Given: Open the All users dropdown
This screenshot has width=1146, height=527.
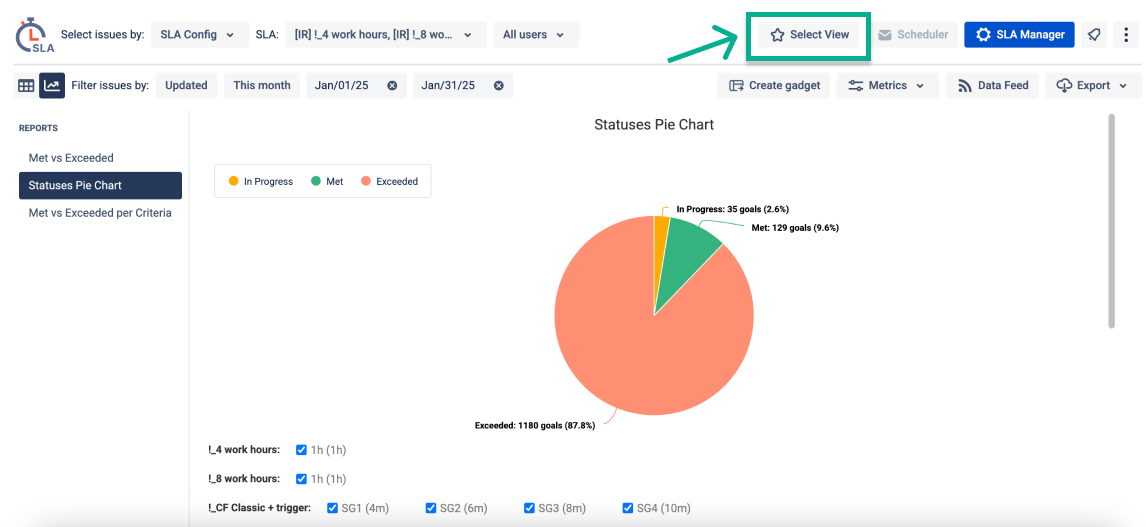Looking at the screenshot, I should pyautogui.click(x=535, y=35).
